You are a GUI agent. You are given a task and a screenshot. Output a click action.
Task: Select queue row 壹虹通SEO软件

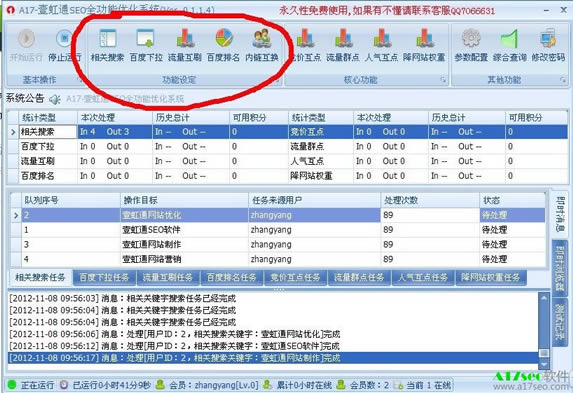click(278, 230)
